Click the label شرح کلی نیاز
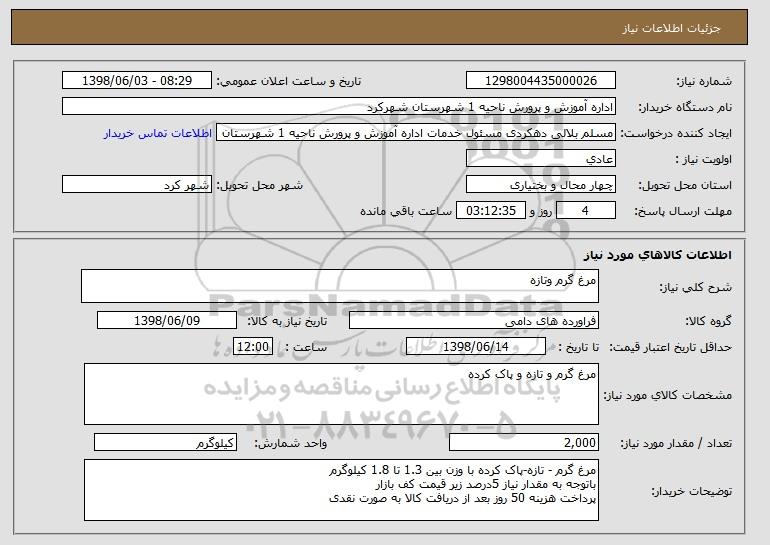This screenshot has width=770, height=545. point(695,287)
